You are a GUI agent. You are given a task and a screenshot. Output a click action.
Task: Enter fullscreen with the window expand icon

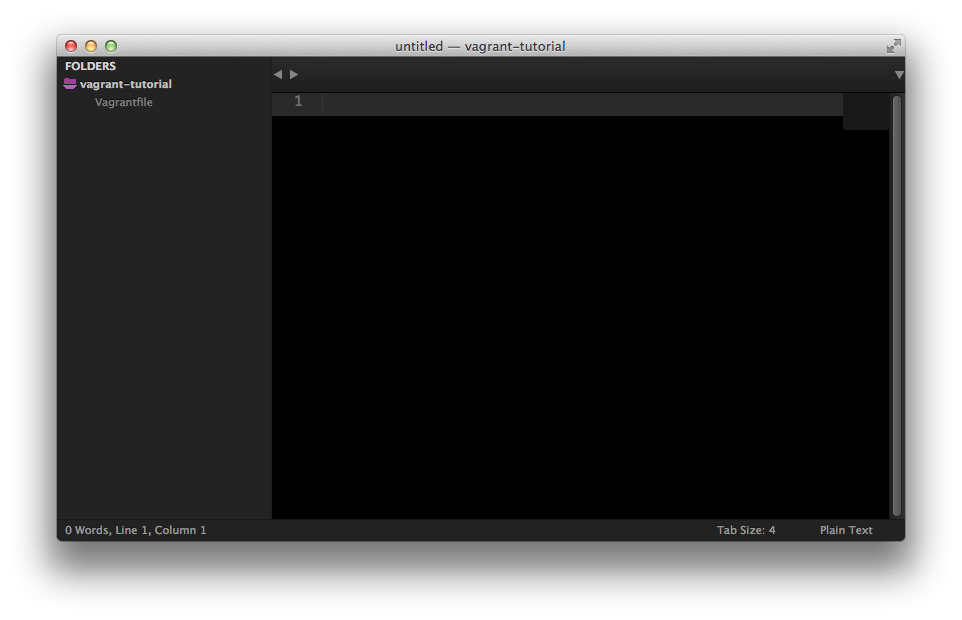pyautogui.click(x=894, y=46)
